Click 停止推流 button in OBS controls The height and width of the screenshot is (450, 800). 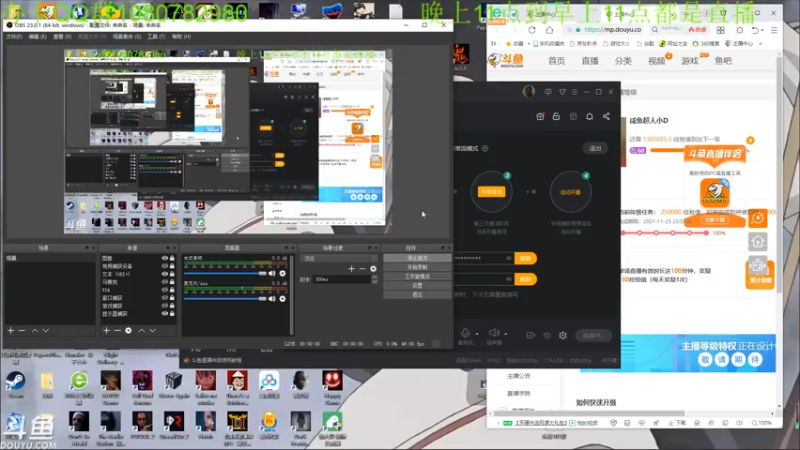click(417, 258)
